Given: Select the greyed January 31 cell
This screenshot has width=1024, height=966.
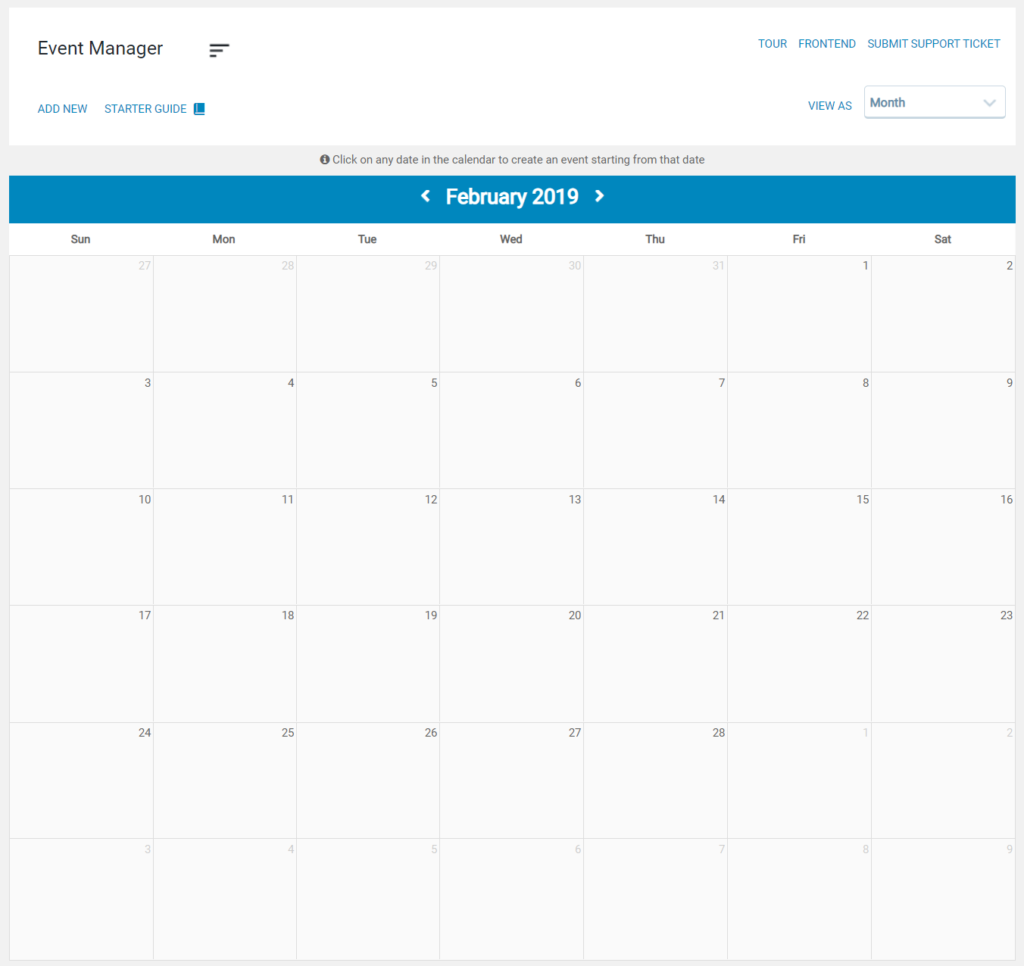Looking at the screenshot, I should [x=655, y=314].
